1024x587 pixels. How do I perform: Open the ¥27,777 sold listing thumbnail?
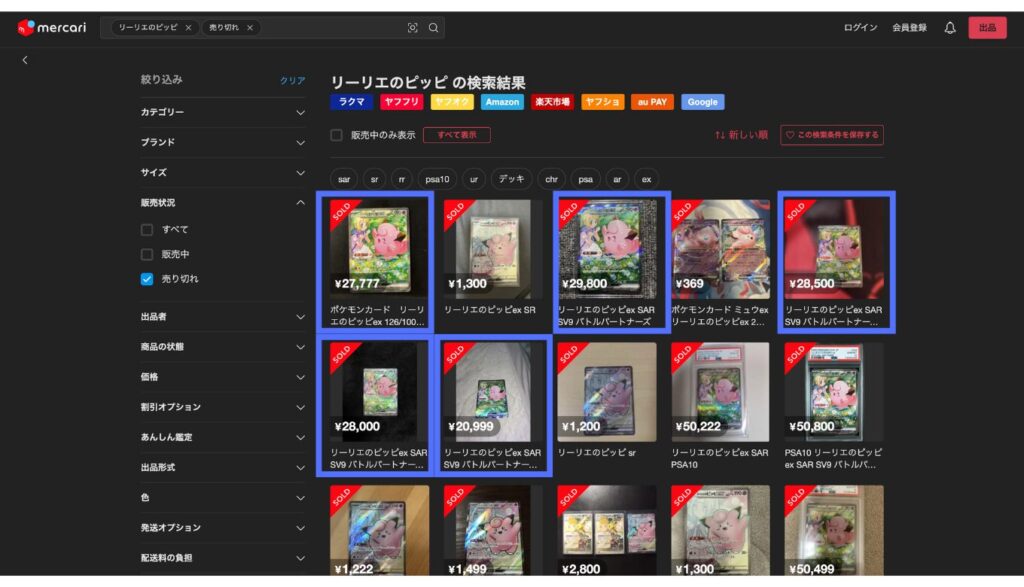click(379, 249)
